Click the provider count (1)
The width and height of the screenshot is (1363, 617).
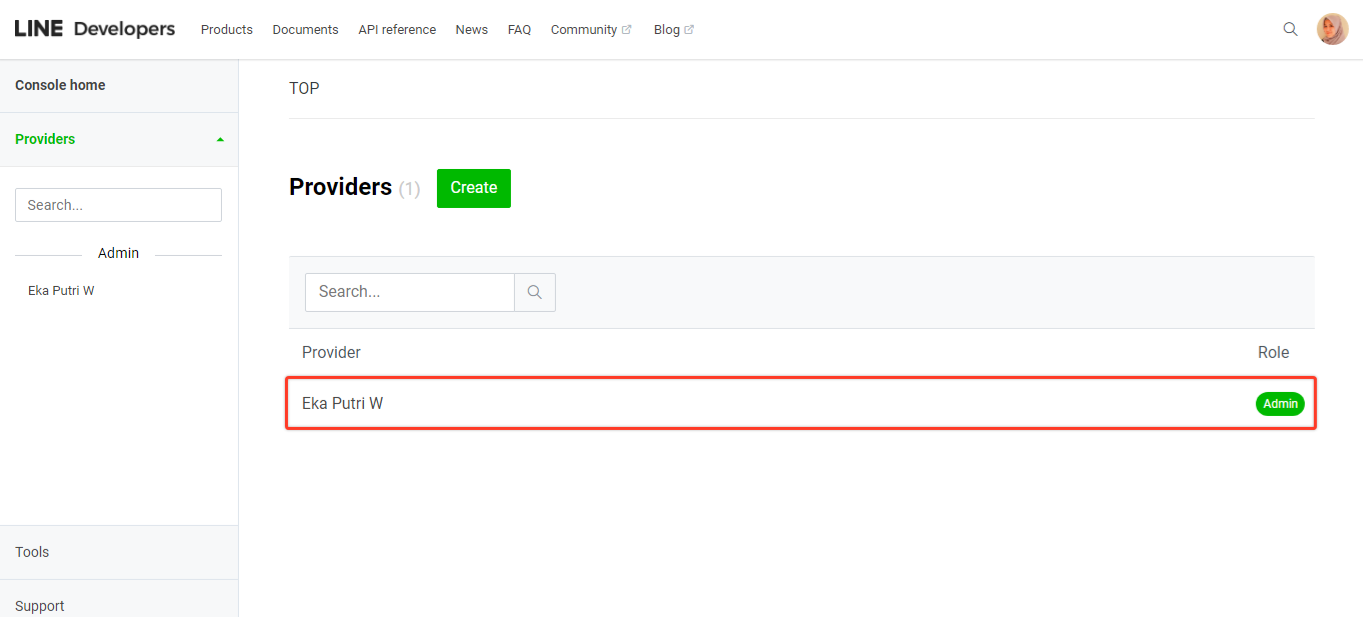(x=410, y=189)
